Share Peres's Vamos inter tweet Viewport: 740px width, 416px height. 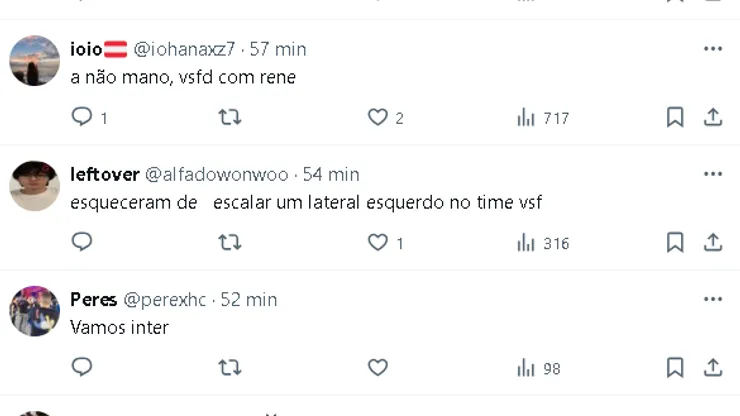713,367
